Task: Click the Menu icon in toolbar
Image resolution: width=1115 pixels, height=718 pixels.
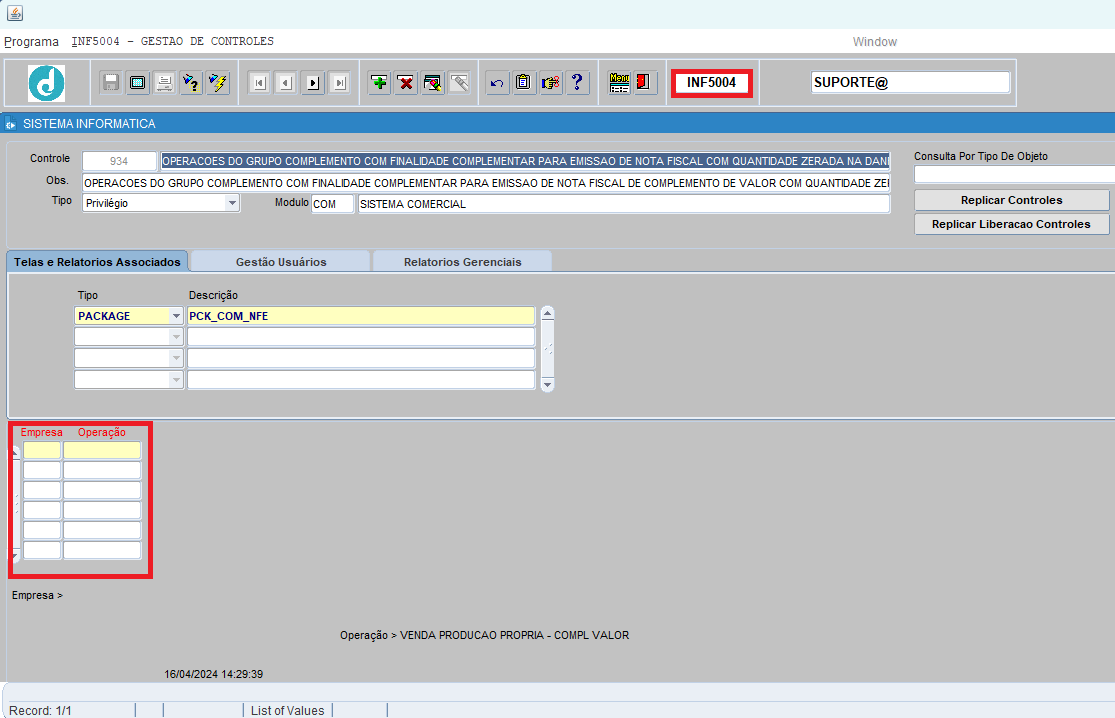Action: point(619,83)
